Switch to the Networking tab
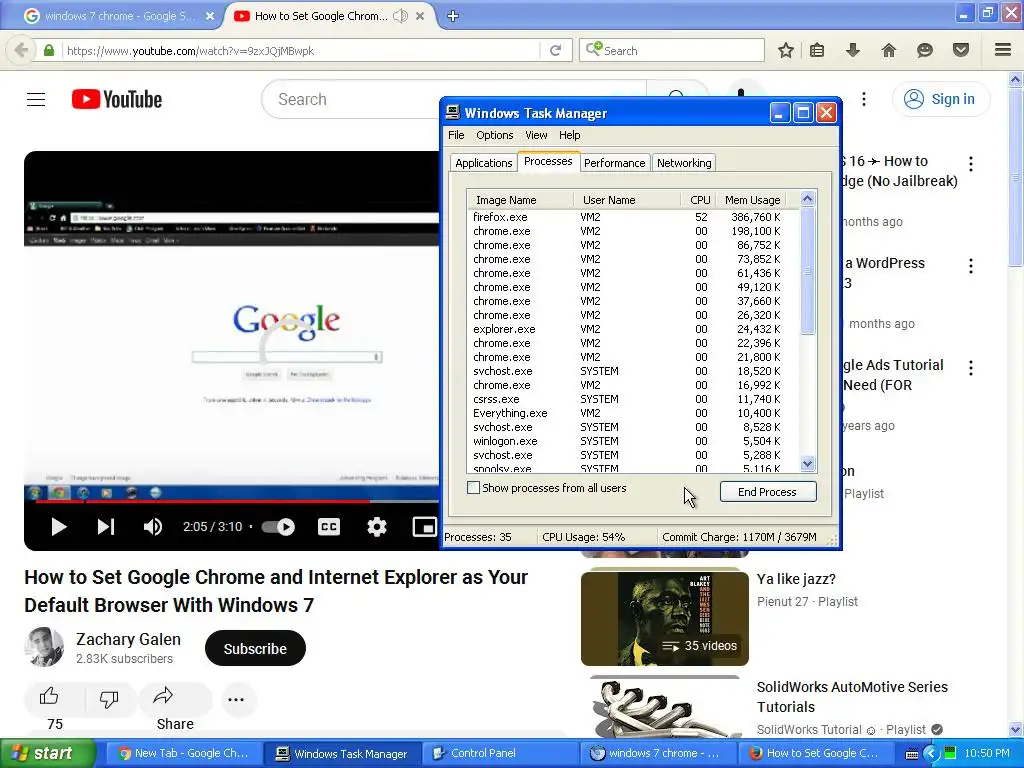1024x768 pixels. pyautogui.click(x=684, y=163)
